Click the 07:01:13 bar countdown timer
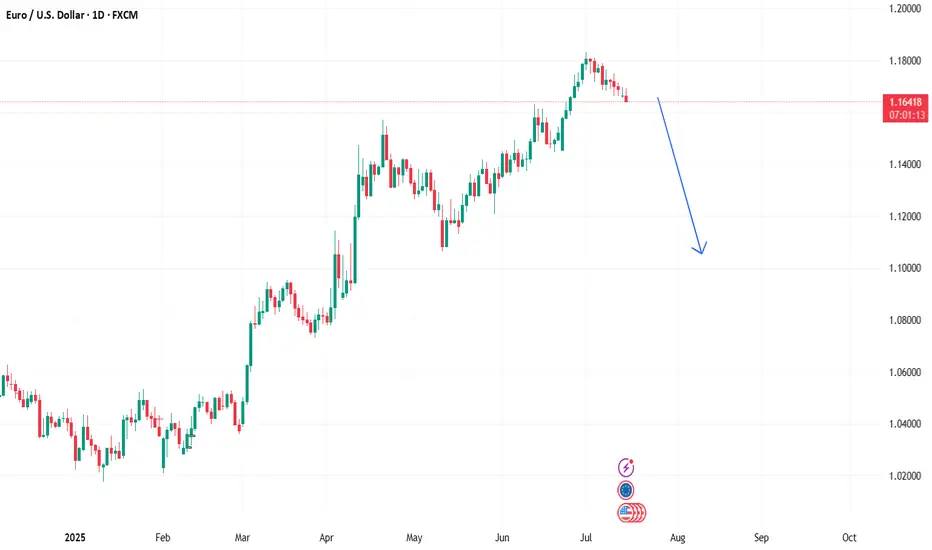The width and height of the screenshot is (932, 550). point(907,115)
